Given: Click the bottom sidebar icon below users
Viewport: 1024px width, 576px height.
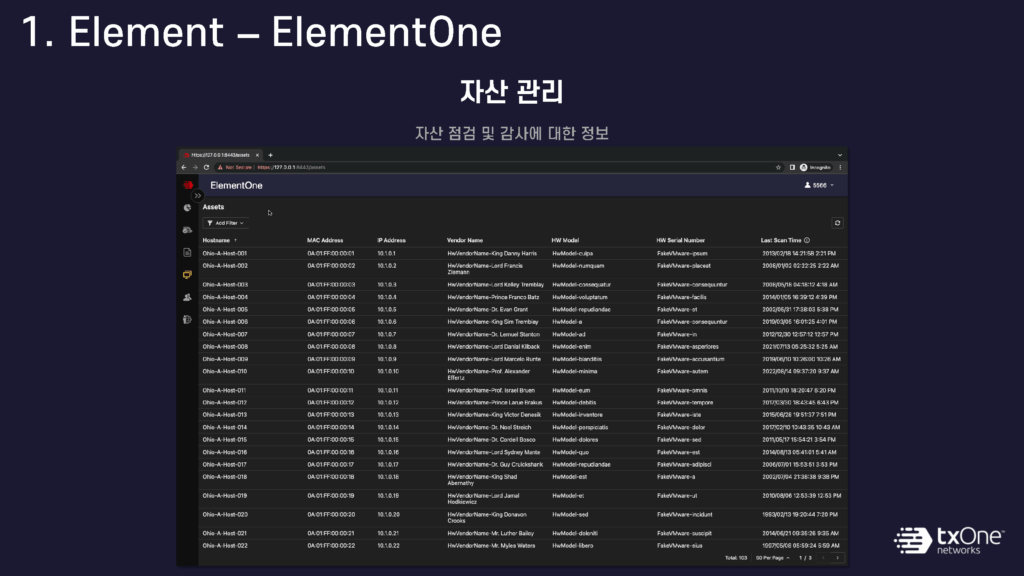Looking at the screenshot, I should click(x=187, y=319).
